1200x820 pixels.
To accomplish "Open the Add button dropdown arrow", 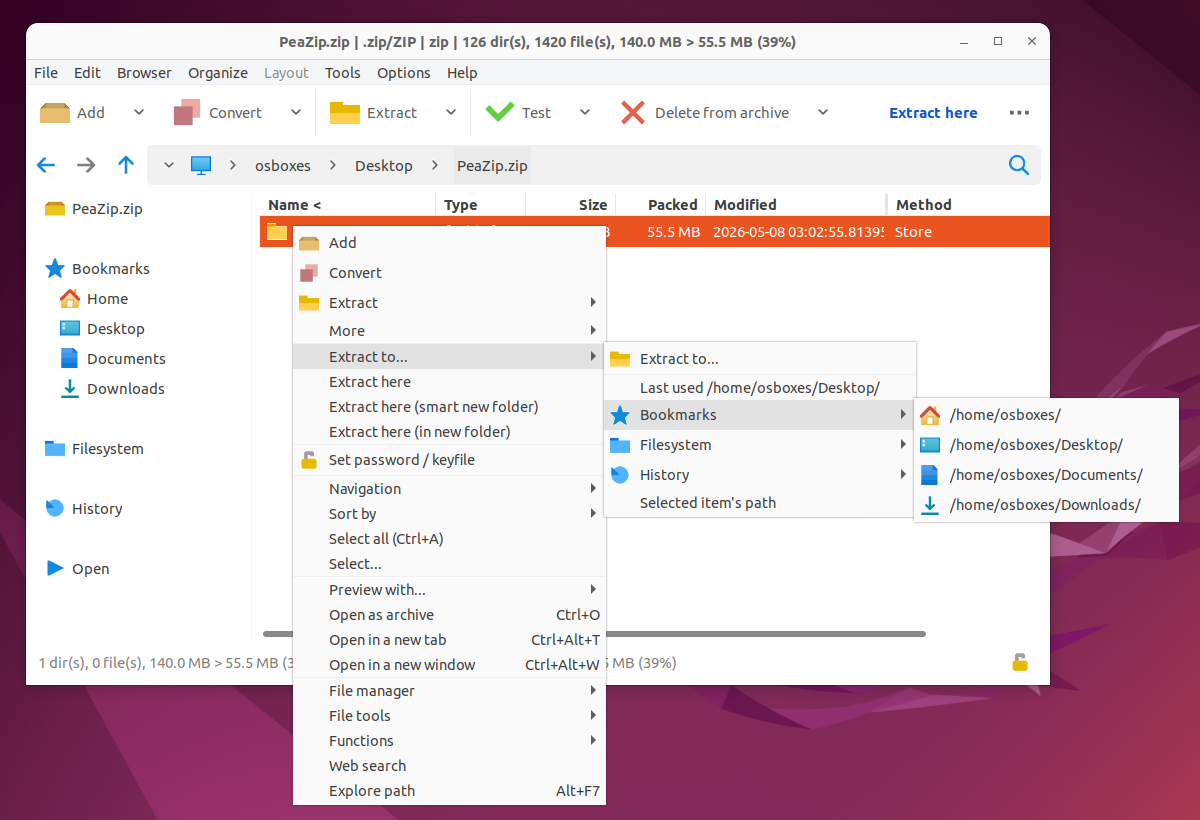I will [x=139, y=113].
